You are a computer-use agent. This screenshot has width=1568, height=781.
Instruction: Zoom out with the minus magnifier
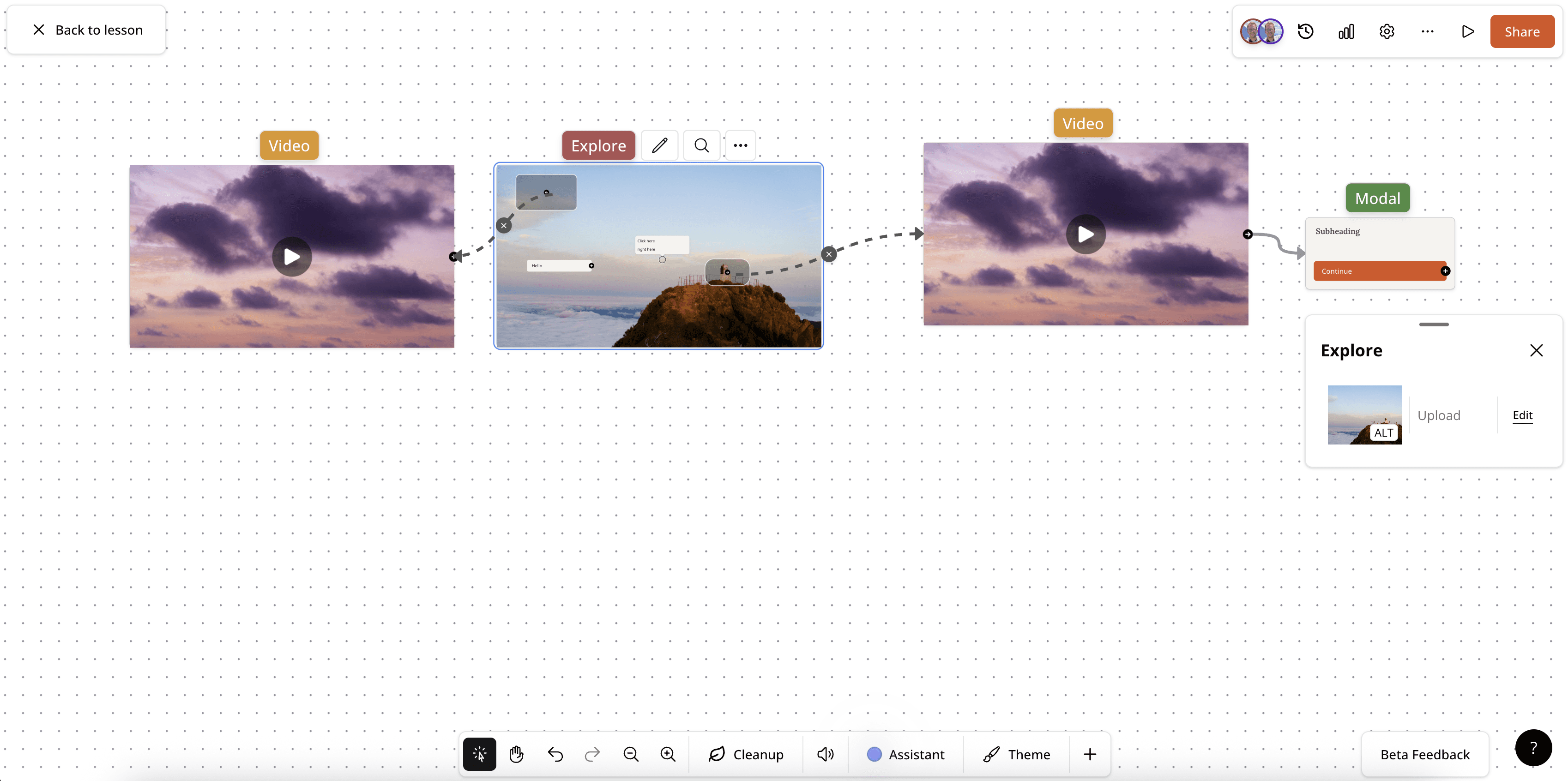click(x=631, y=754)
